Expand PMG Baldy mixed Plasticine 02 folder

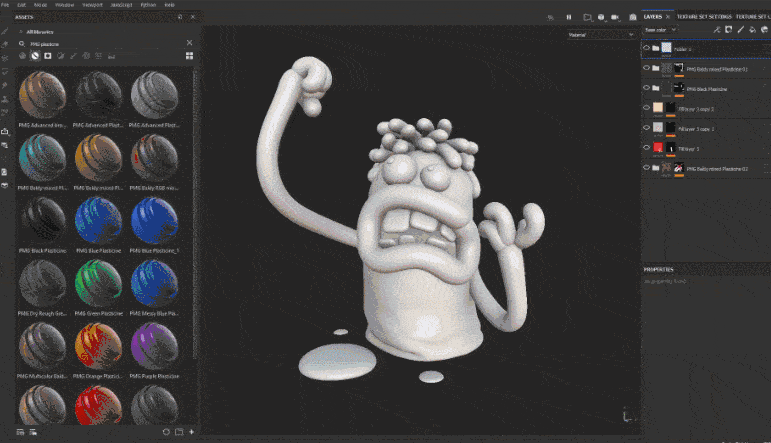655,168
